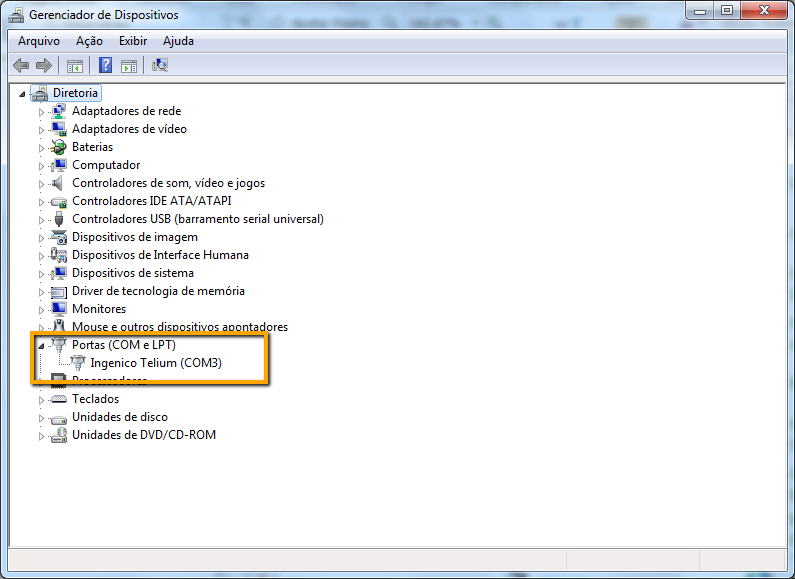Expand the Controladores USB node arrow
795x579 pixels.
coord(41,220)
